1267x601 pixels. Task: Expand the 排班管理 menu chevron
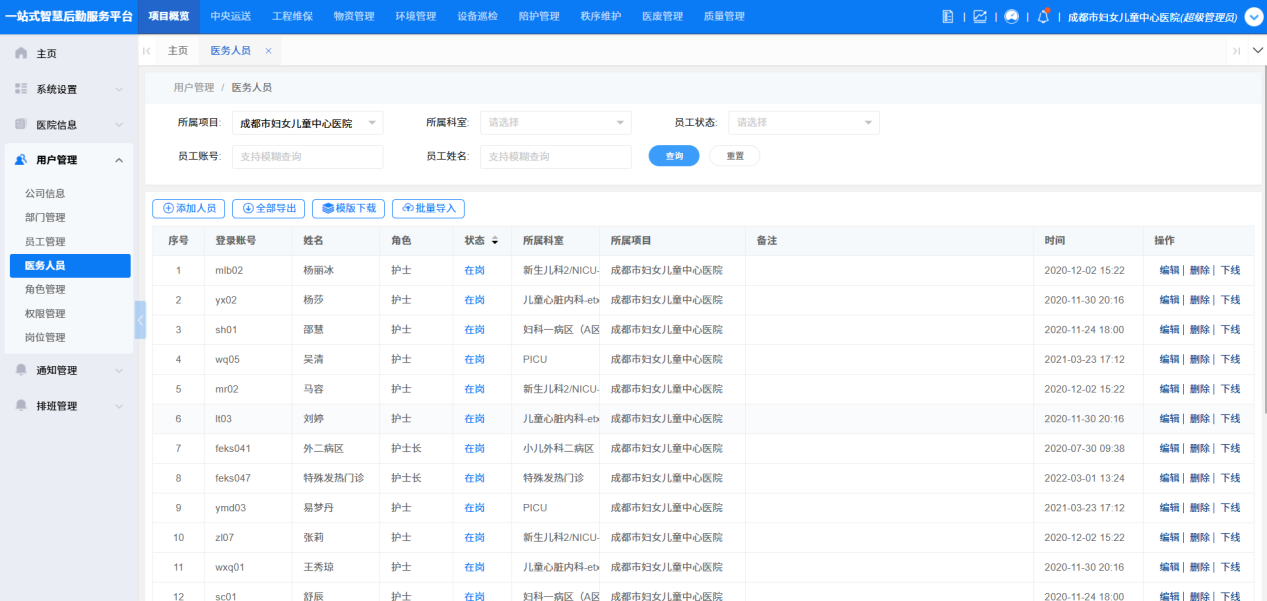(119, 407)
